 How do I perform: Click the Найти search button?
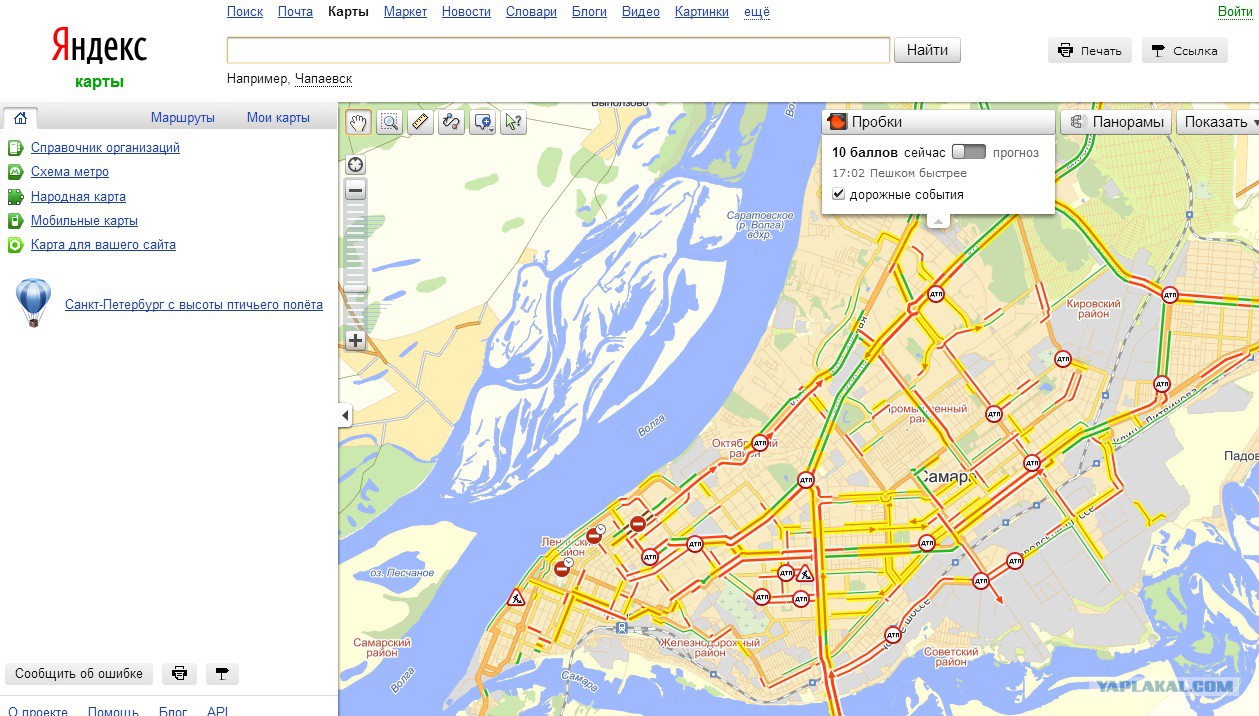(x=927, y=50)
